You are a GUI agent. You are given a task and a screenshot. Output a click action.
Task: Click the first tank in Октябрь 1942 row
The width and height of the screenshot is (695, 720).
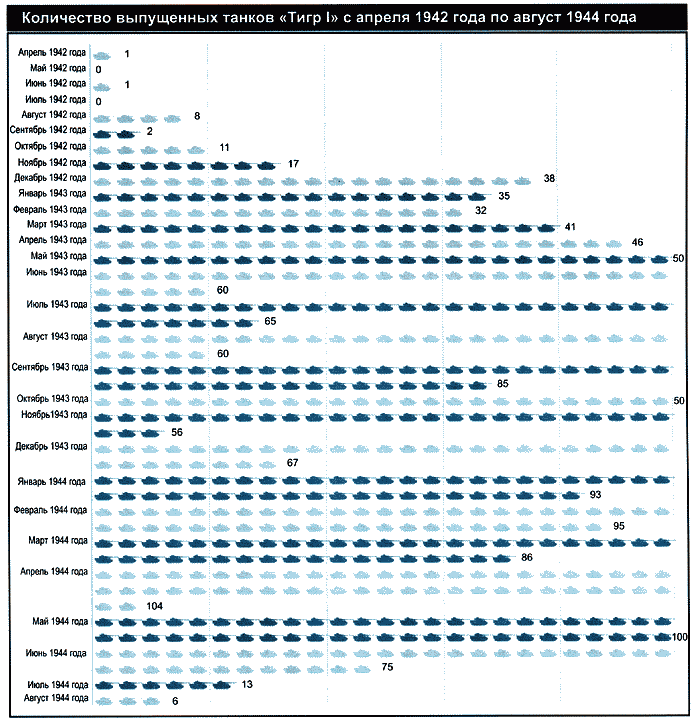point(102,148)
